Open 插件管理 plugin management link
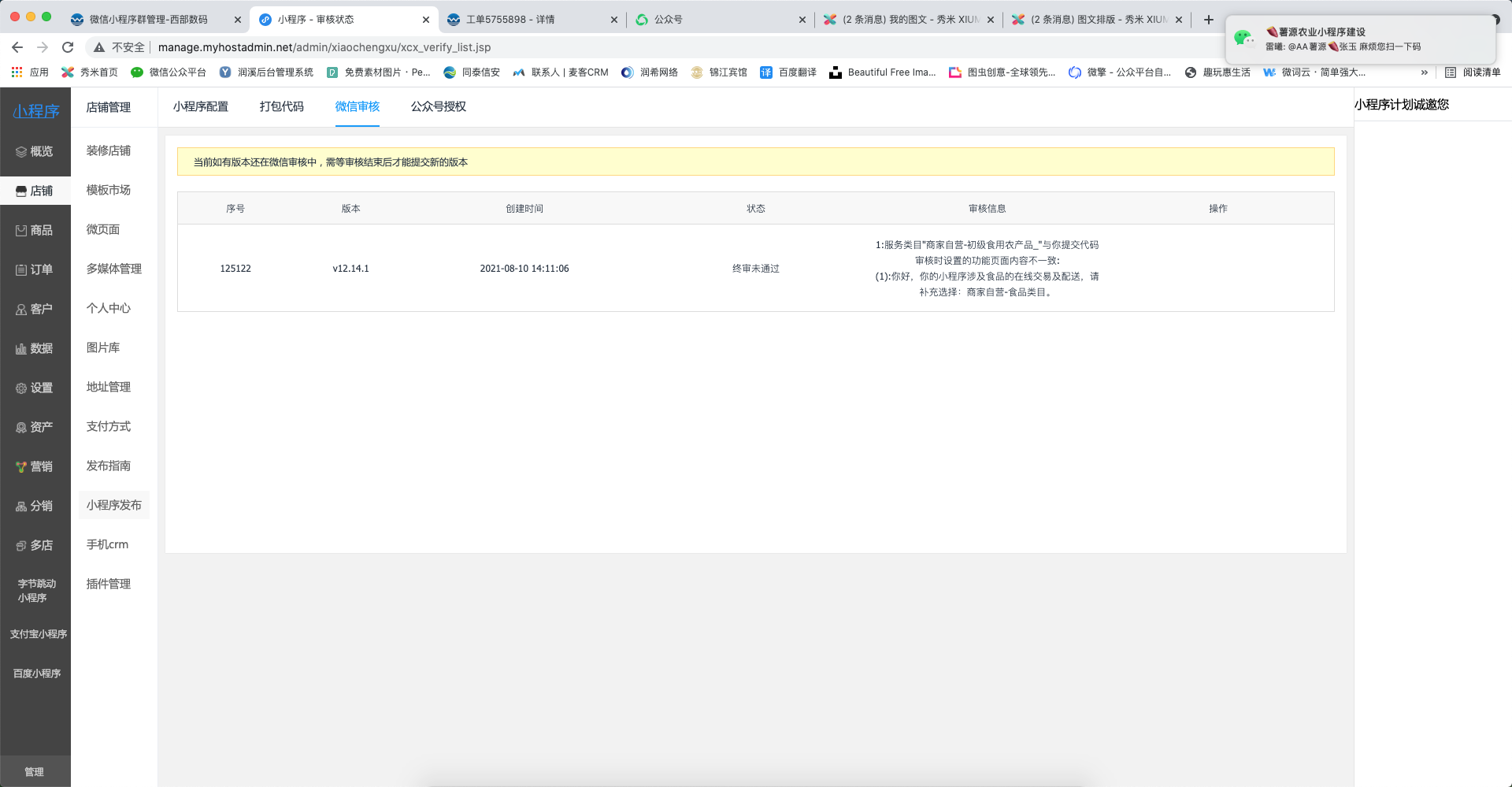This screenshot has width=1512, height=787. coord(109,584)
